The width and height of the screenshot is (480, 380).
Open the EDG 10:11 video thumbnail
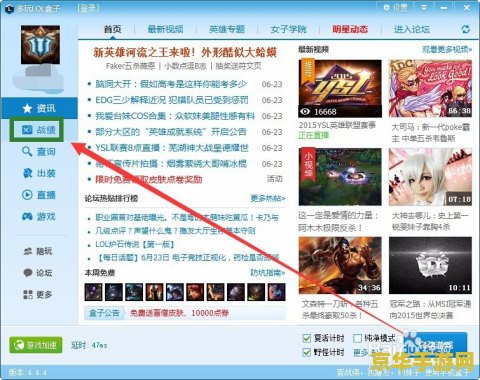(430, 265)
